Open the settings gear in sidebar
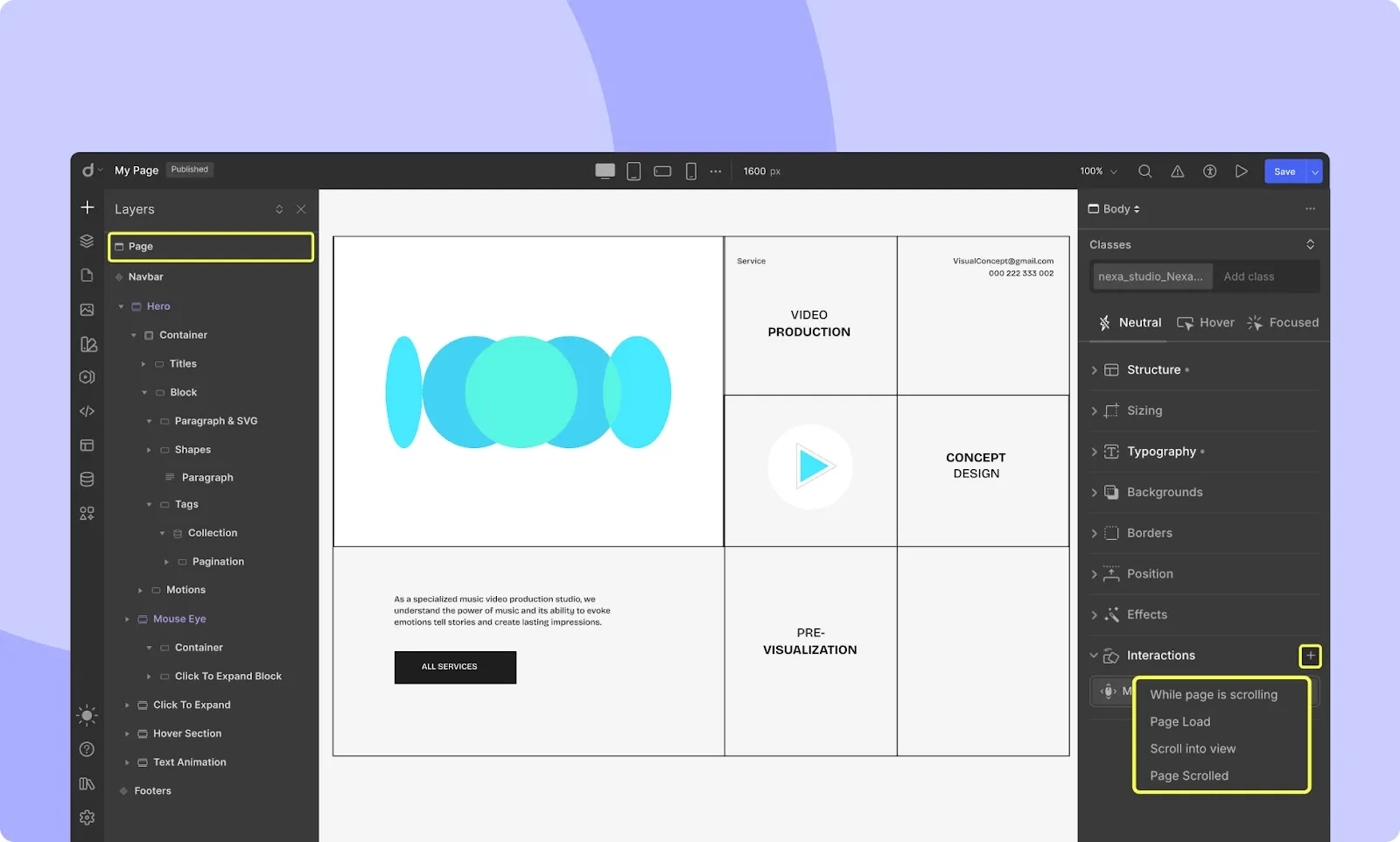The width and height of the screenshot is (1400, 842). point(87,817)
